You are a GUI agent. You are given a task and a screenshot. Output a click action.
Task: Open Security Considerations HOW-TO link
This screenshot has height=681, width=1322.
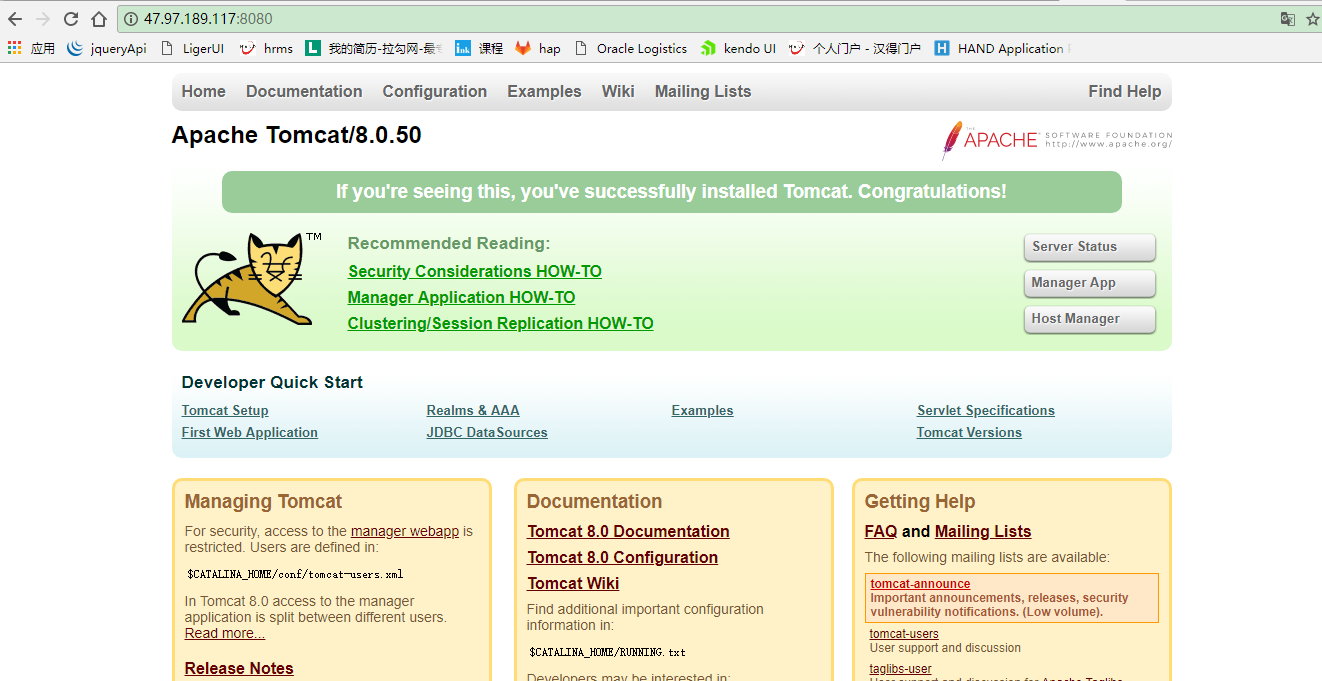(475, 271)
